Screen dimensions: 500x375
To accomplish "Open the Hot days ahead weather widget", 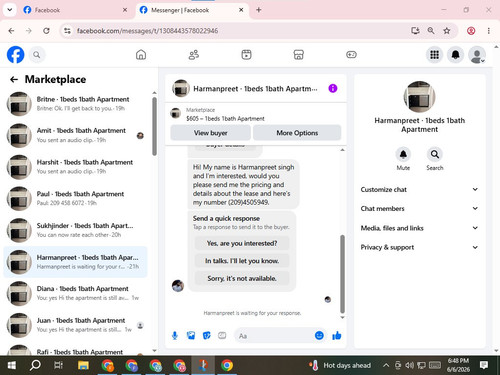I will (340, 365).
